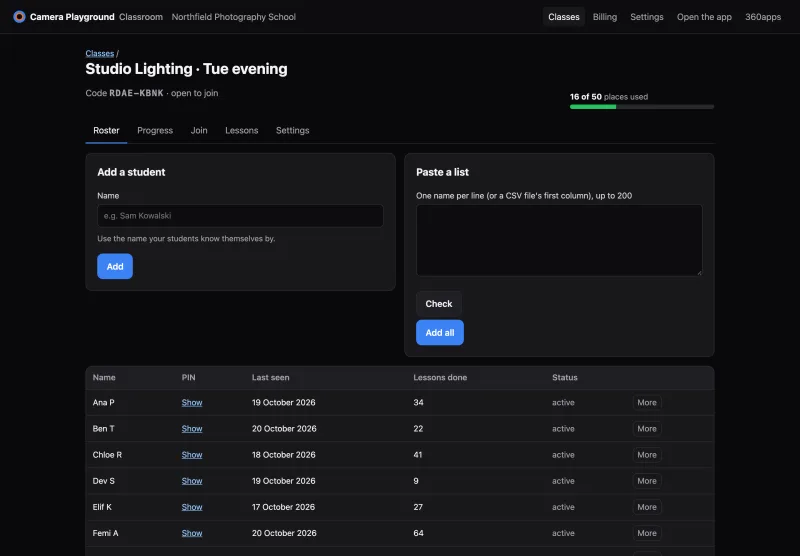Open More menu for Chloe R

coord(647,454)
